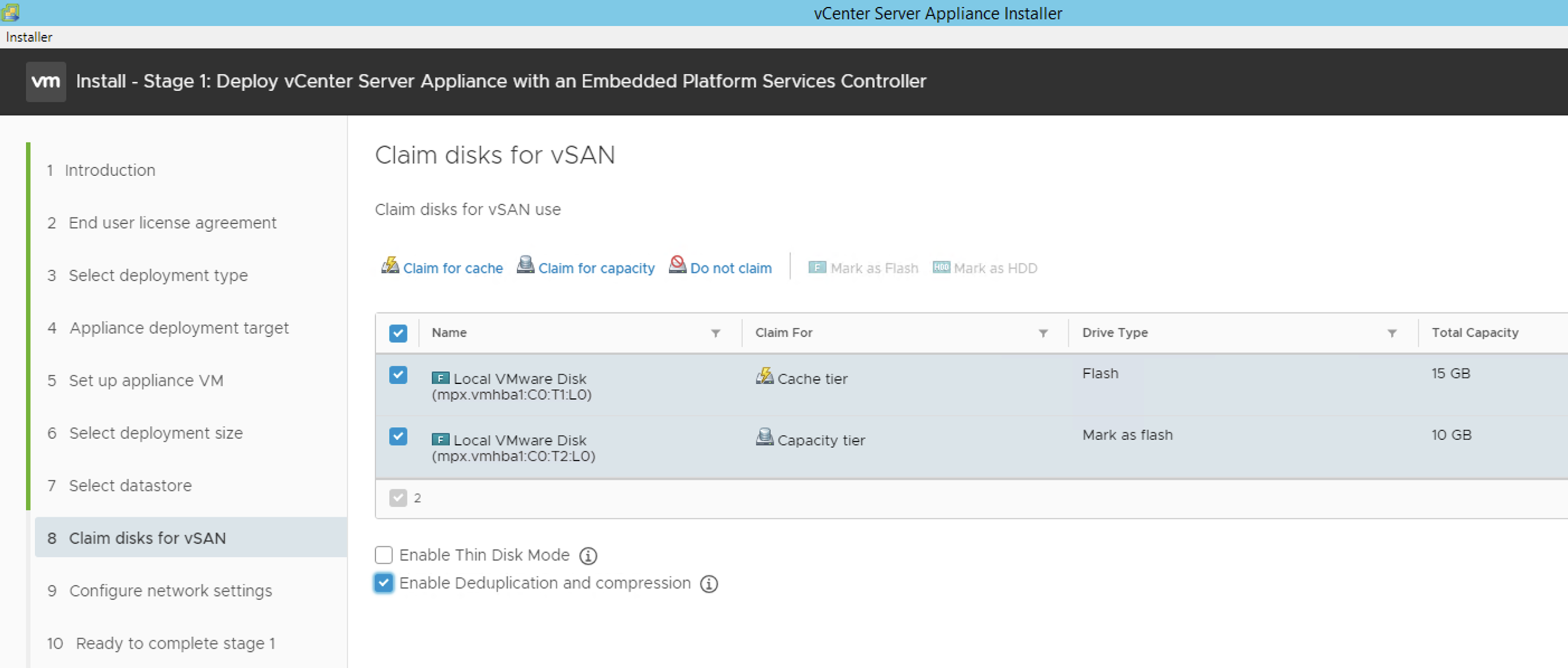This screenshot has height=668, width=1568.
Task: Click the Mark as flash drive type cell
Action: 1127,435
